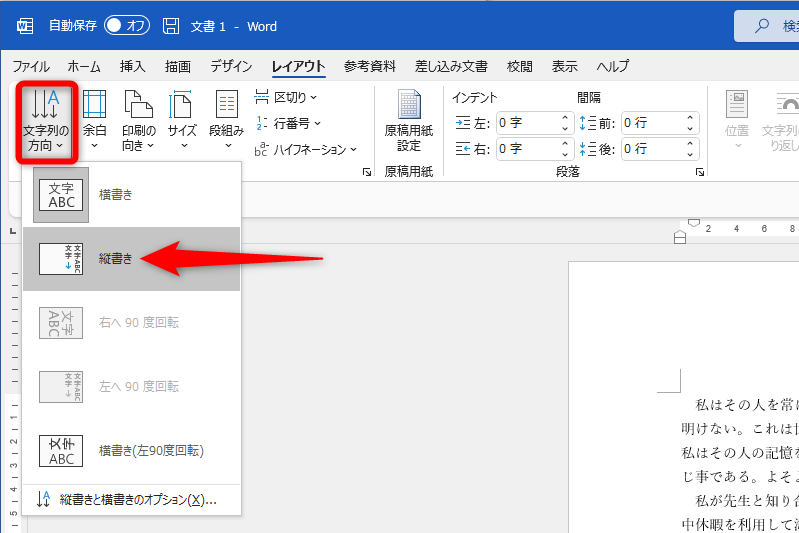799x533 pixels.
Task: Open the 差し込み文書 tab
Action: (451, 66)
